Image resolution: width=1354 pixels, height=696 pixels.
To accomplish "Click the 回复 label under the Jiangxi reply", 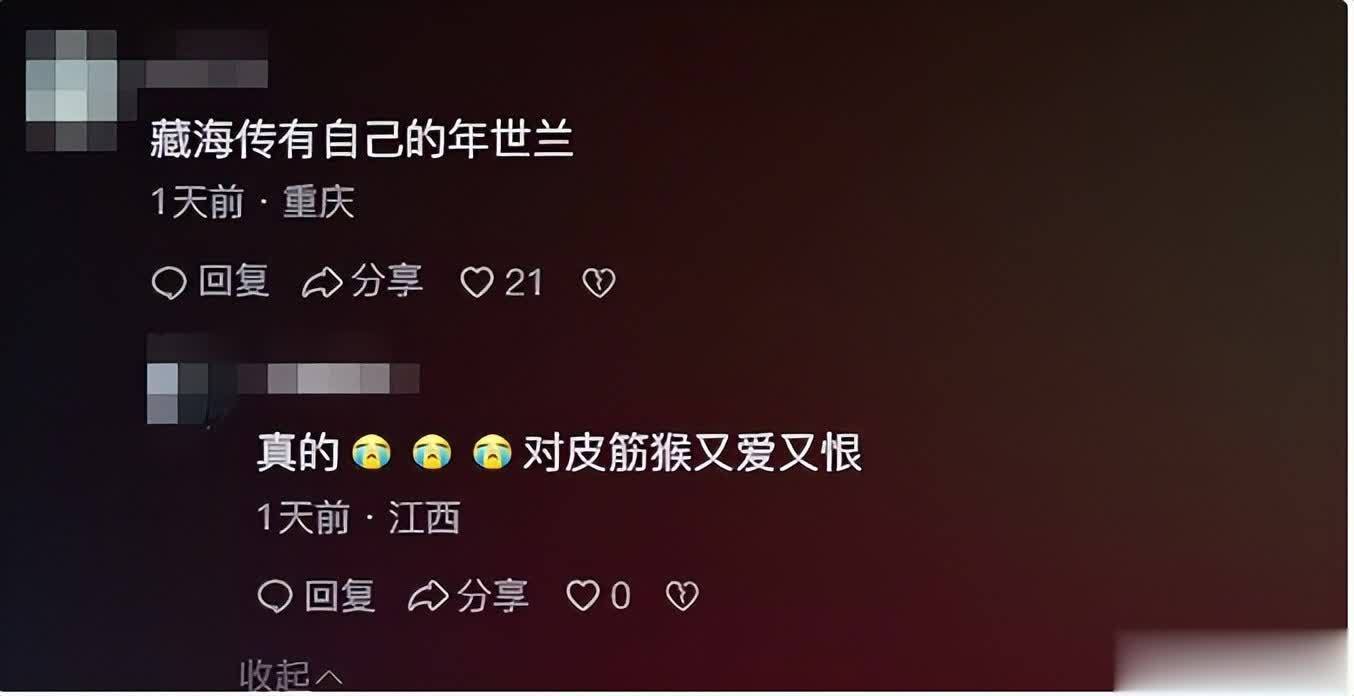I will pyautogui.click(x=340, y=596).
